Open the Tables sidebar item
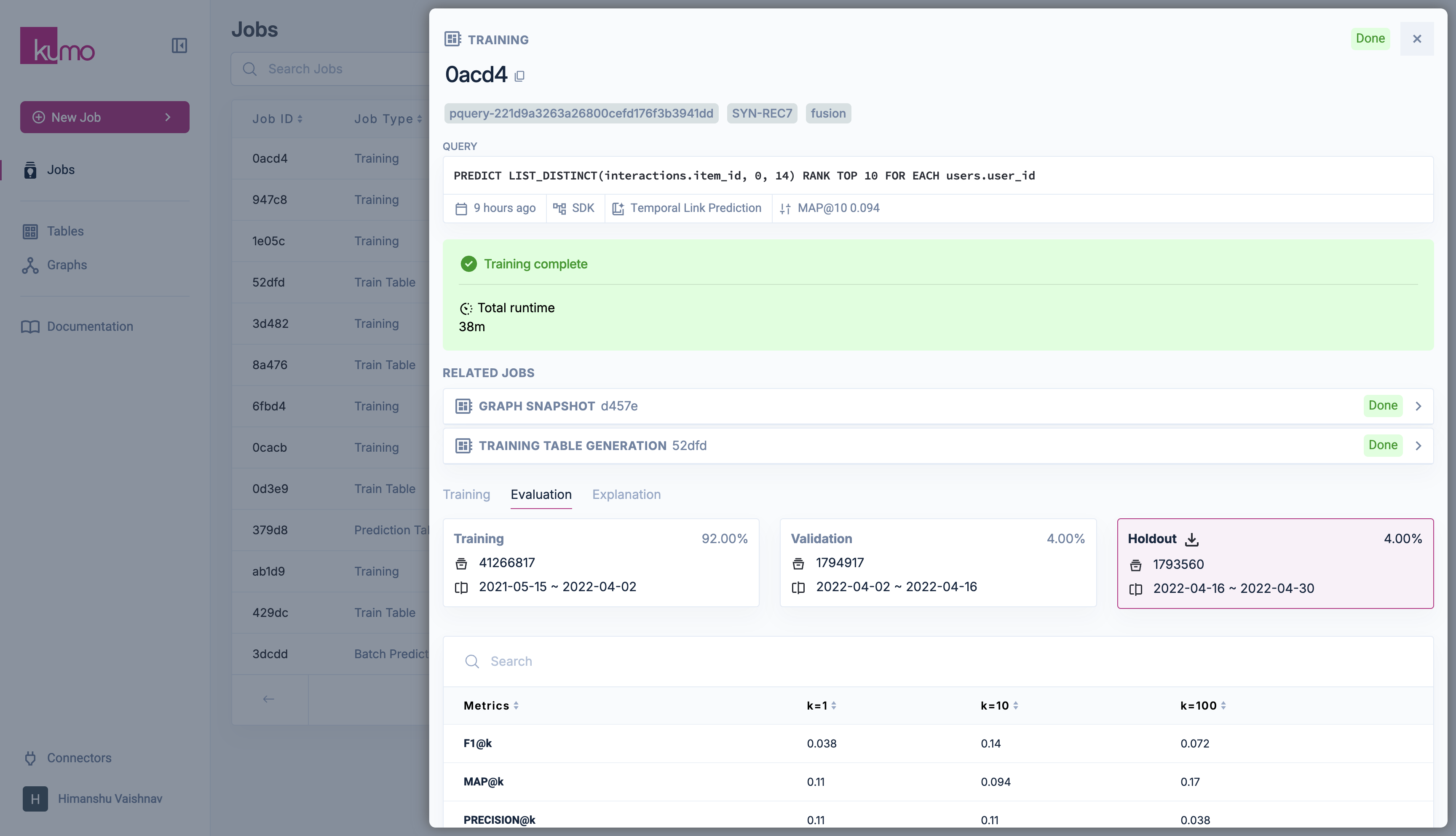This screenshot has height=836, width=1456. click(65, 231)
